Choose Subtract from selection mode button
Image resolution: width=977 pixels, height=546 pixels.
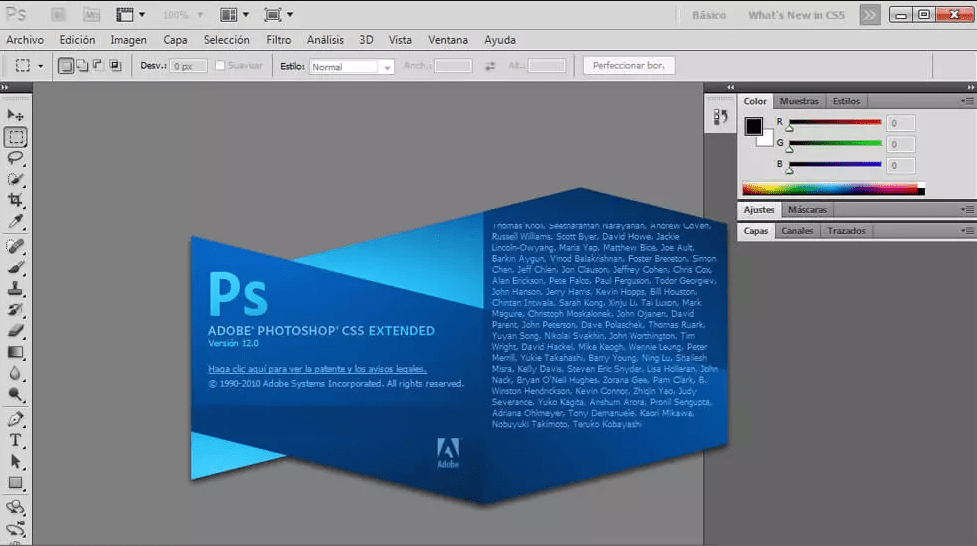click(x=98, y=65)
